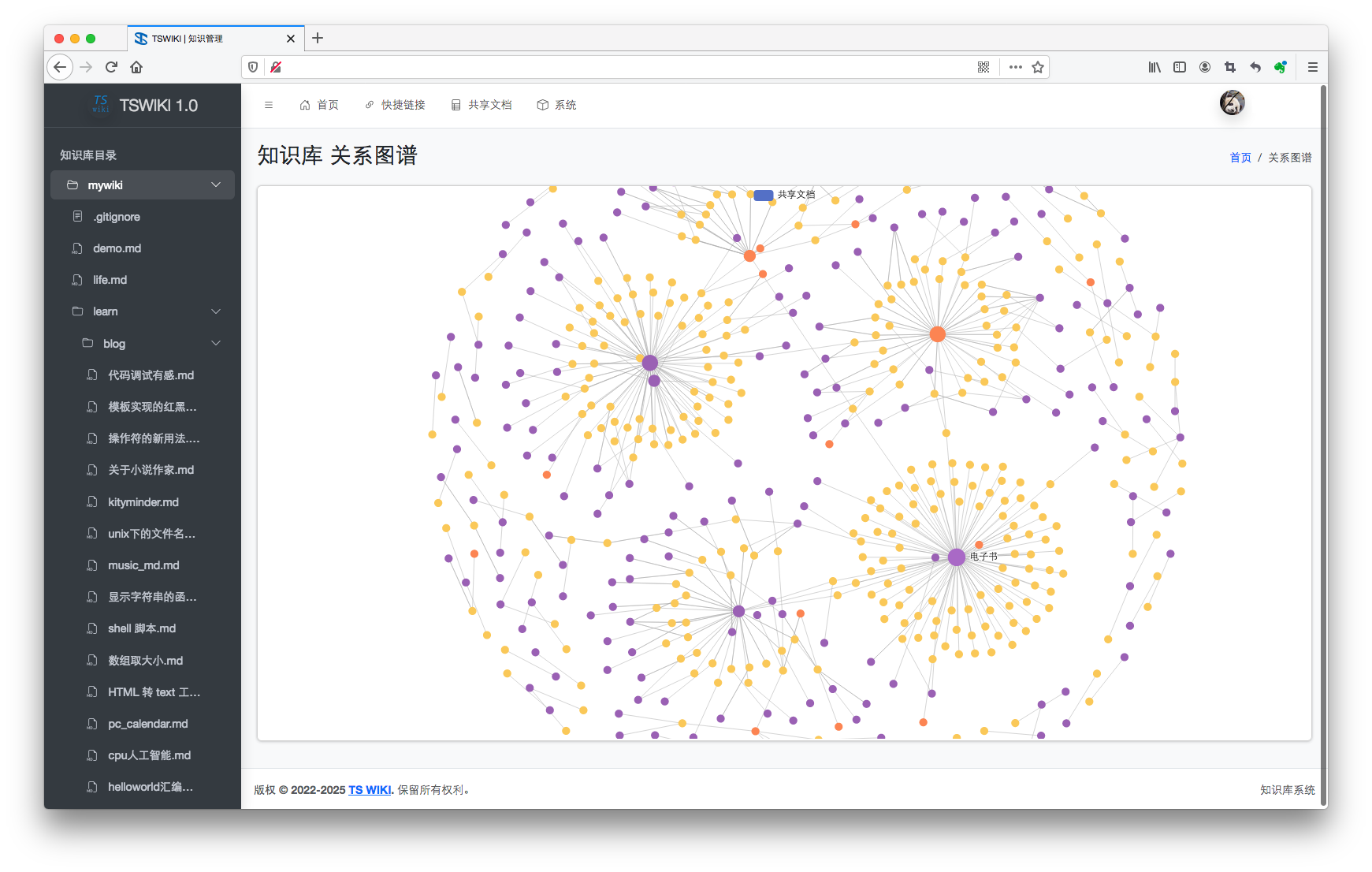1372x872 pixels.
Task: Click the TS WIKI logo icon
Action: 100,105
